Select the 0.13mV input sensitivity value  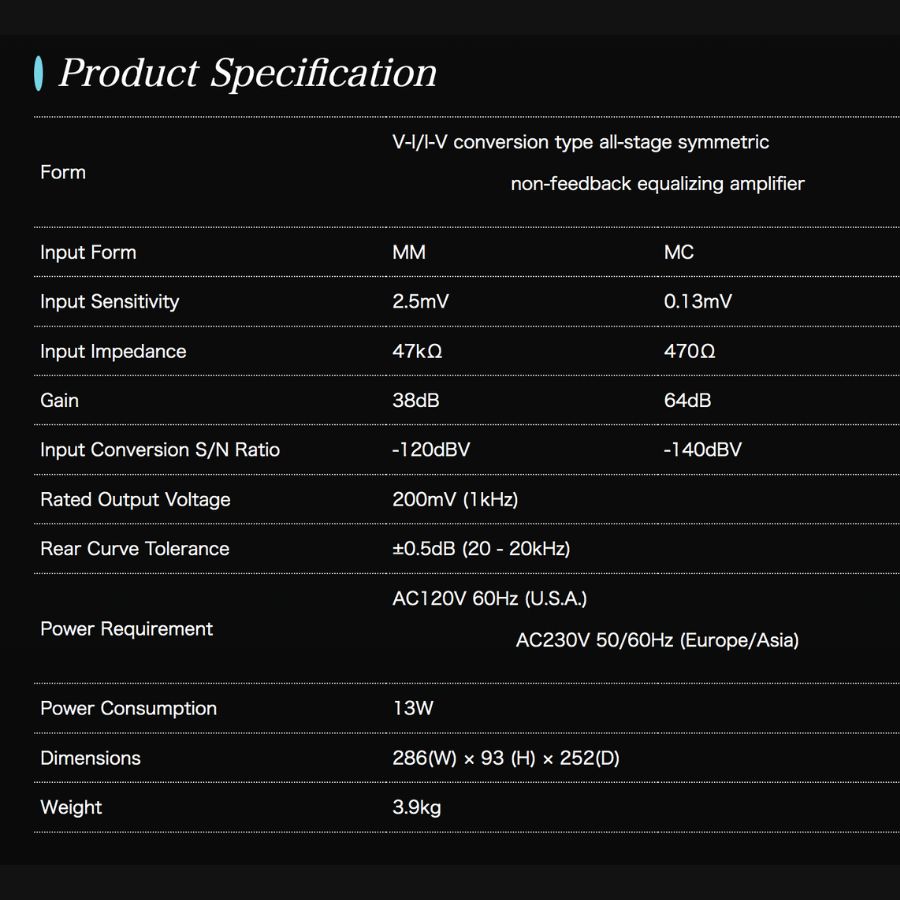click(697, 301)
